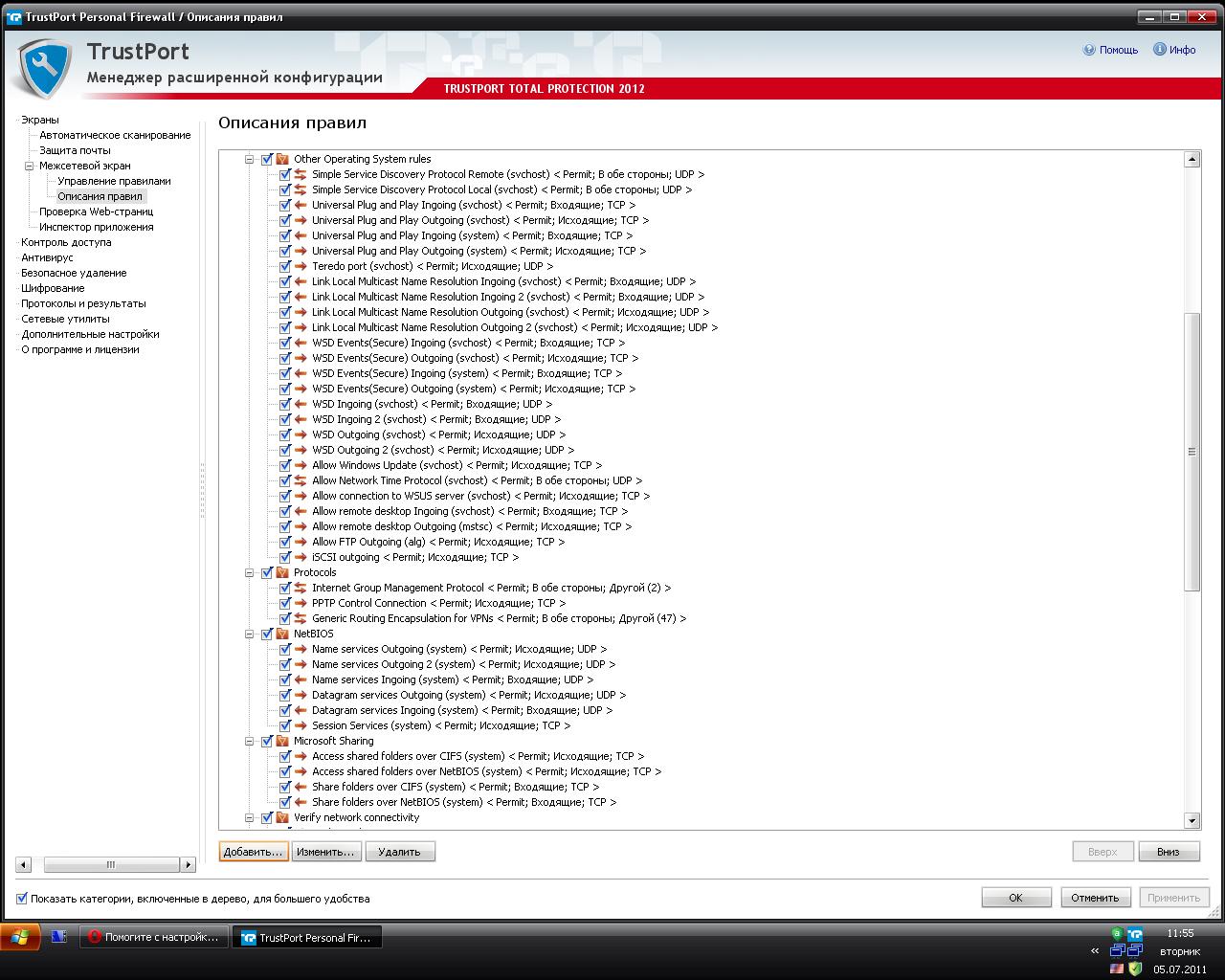
Task: Click the green shield icon in the system tray
Action: [x=1135, y=969]
